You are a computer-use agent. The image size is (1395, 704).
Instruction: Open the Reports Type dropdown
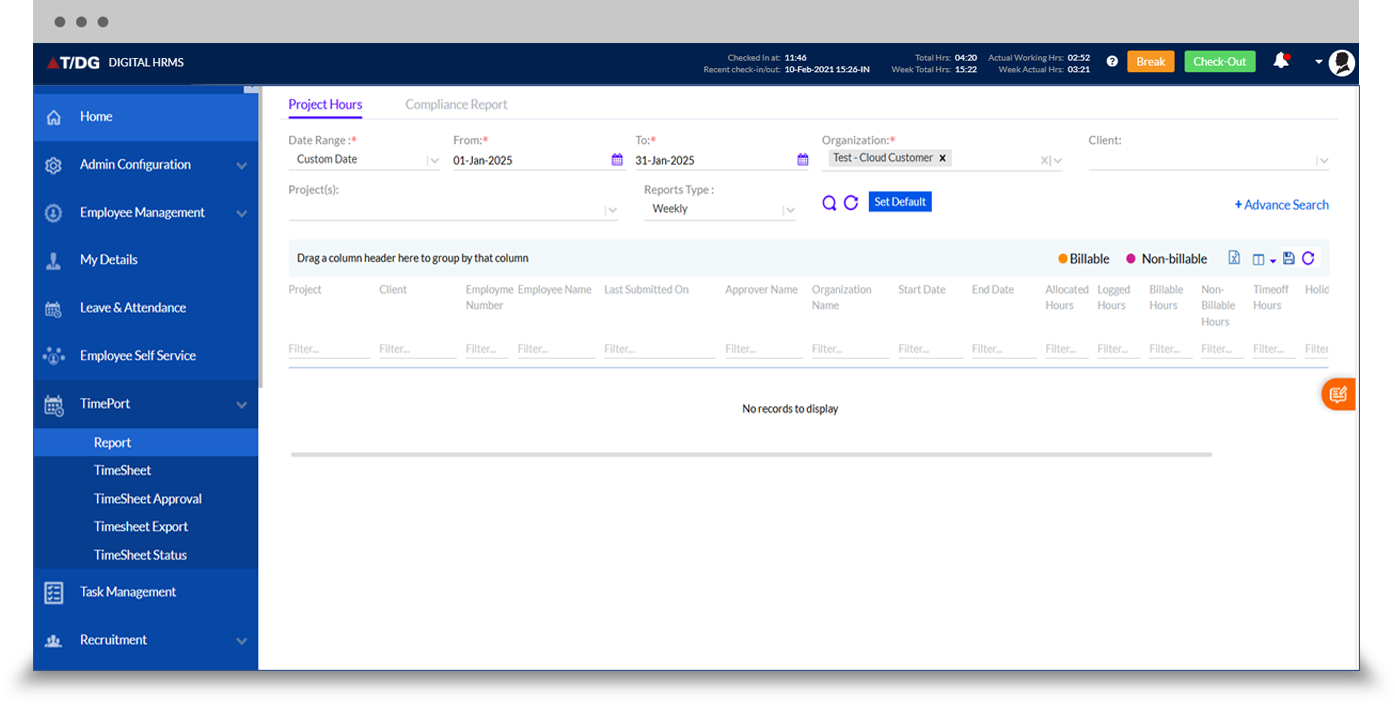click(x=789, y=210)
